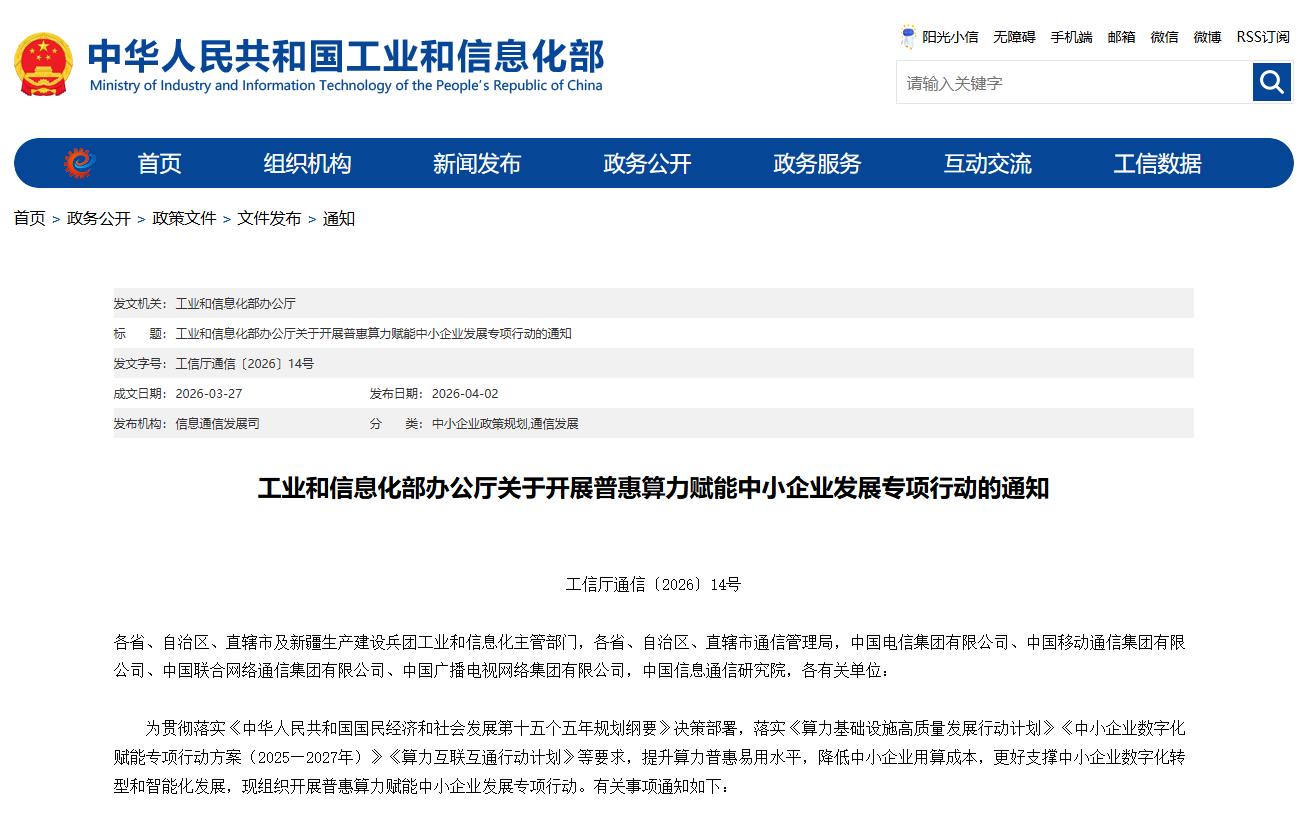The image size is (1308, 818).
Task: Click the 政策文件 breadcrumb link
Action: click(x=184, y=219)
